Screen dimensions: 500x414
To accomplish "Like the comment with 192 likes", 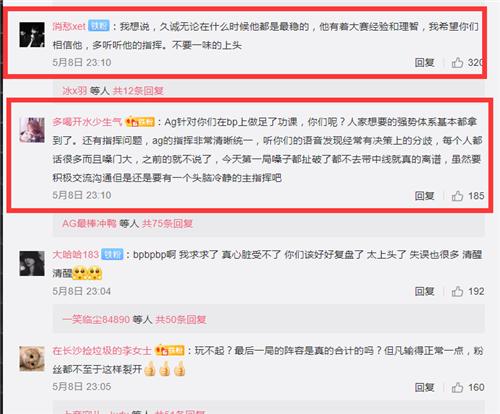I will (457, 291).
